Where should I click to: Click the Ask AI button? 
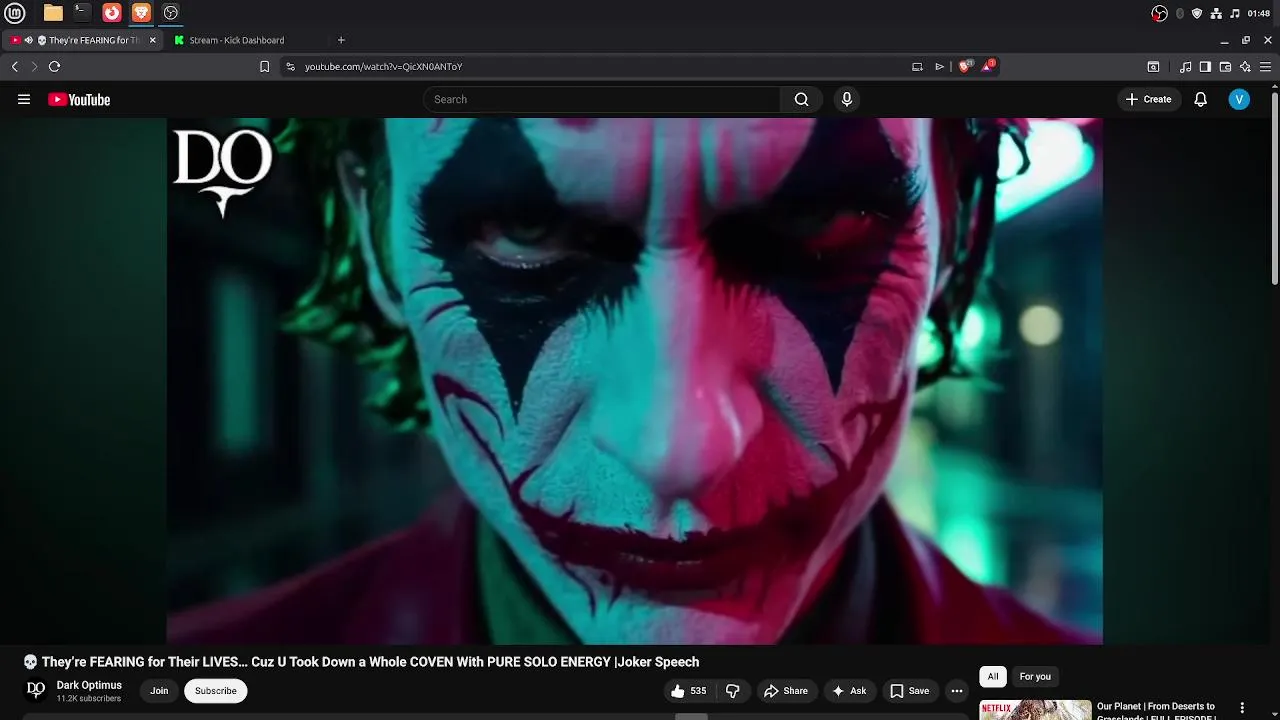(849, 691)
